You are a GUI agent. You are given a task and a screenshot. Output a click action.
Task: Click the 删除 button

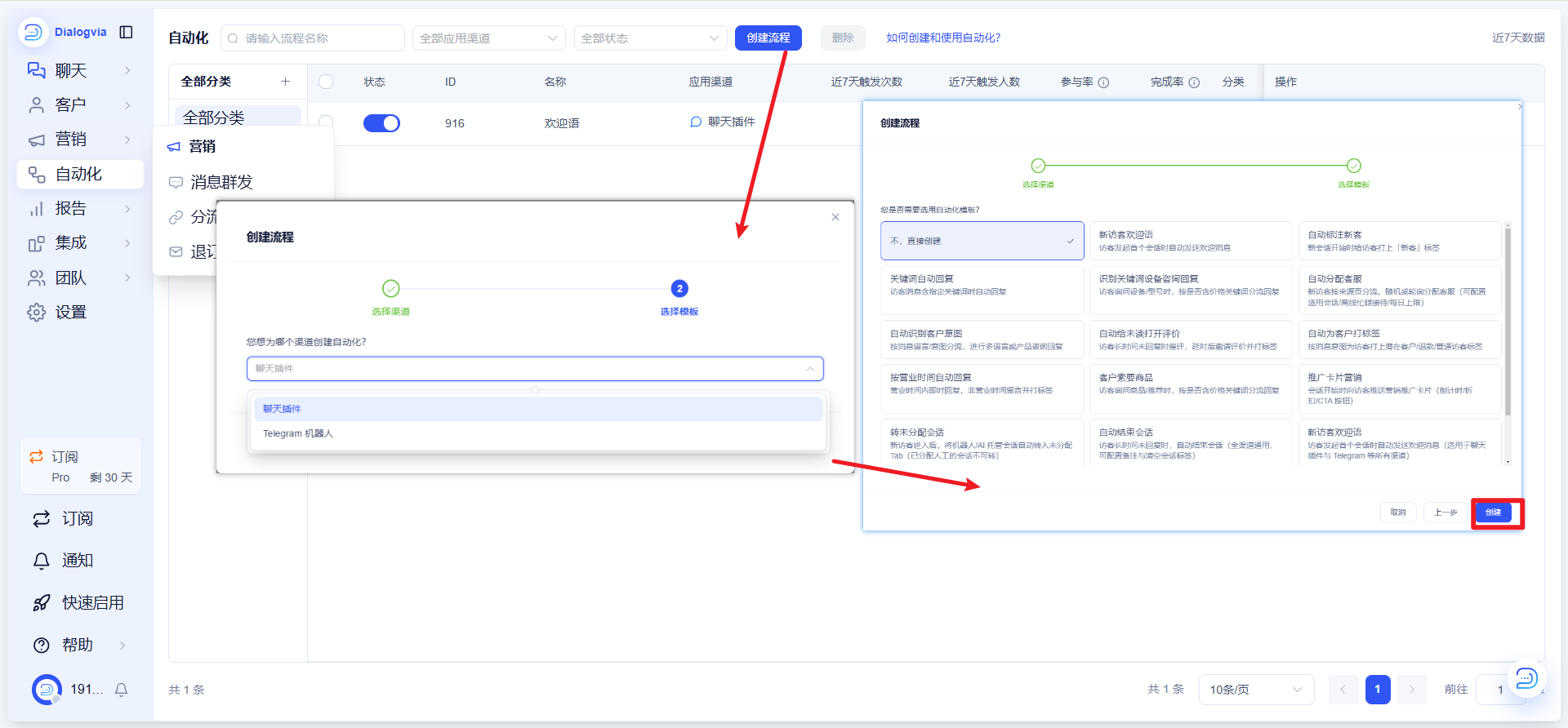pyautogui.click(x=843, y=38)
